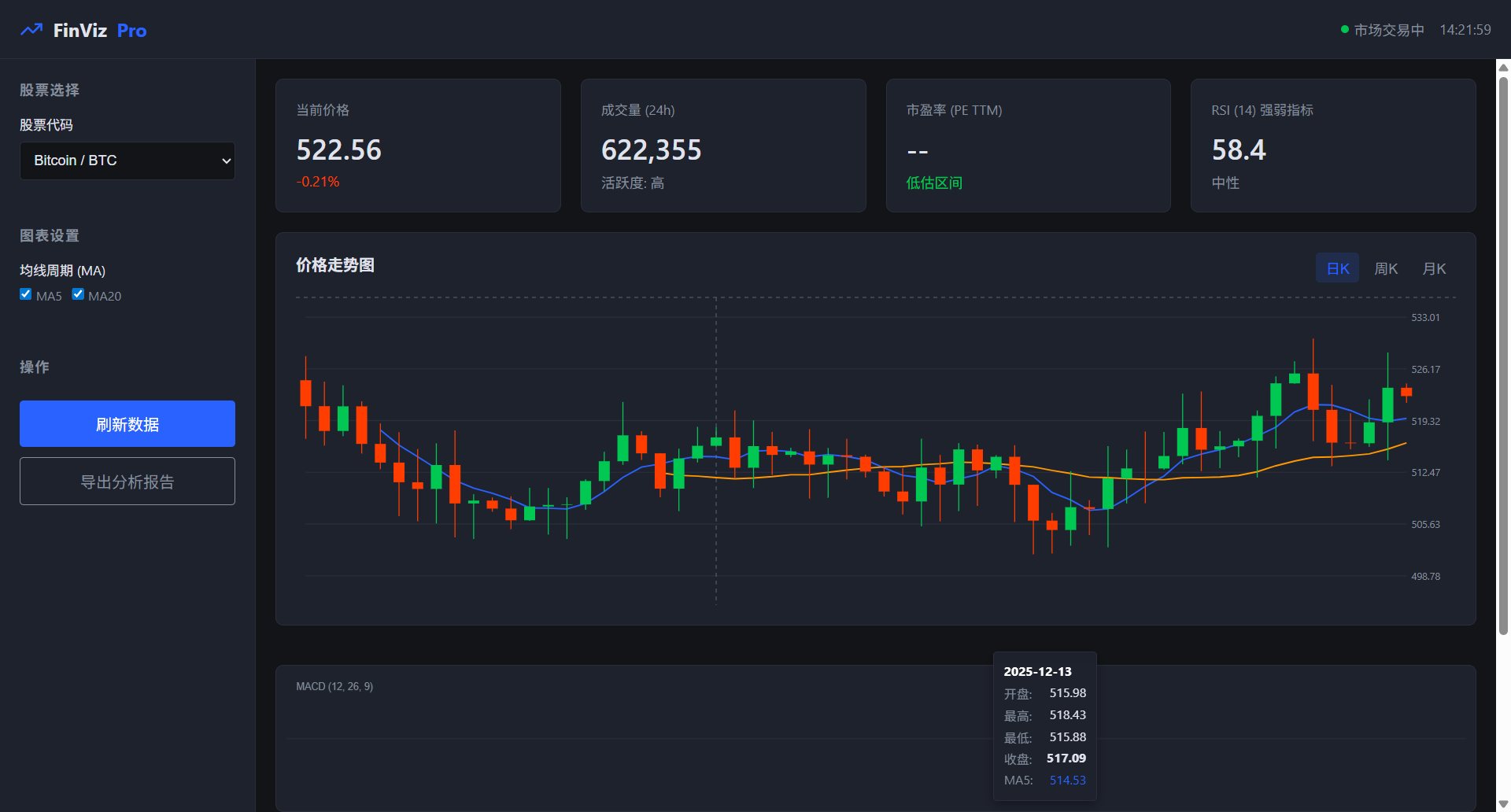This screenshot has height=812, width=1511.
Task: Click the vertical page scrollbar thumb
Action: pyautogui.click(x=1503, y=354)
